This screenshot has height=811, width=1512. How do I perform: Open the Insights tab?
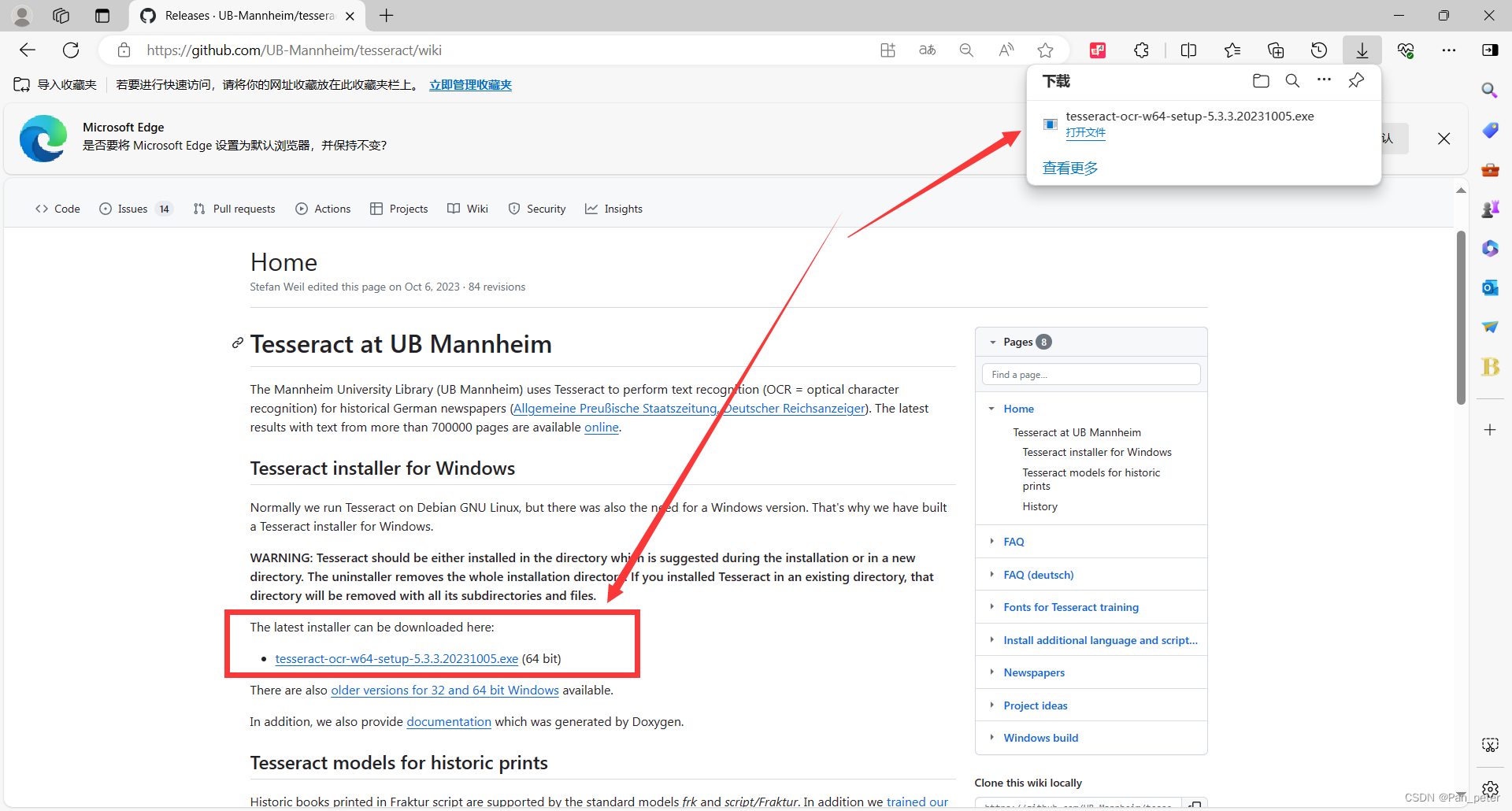click(x=613, y=209)
